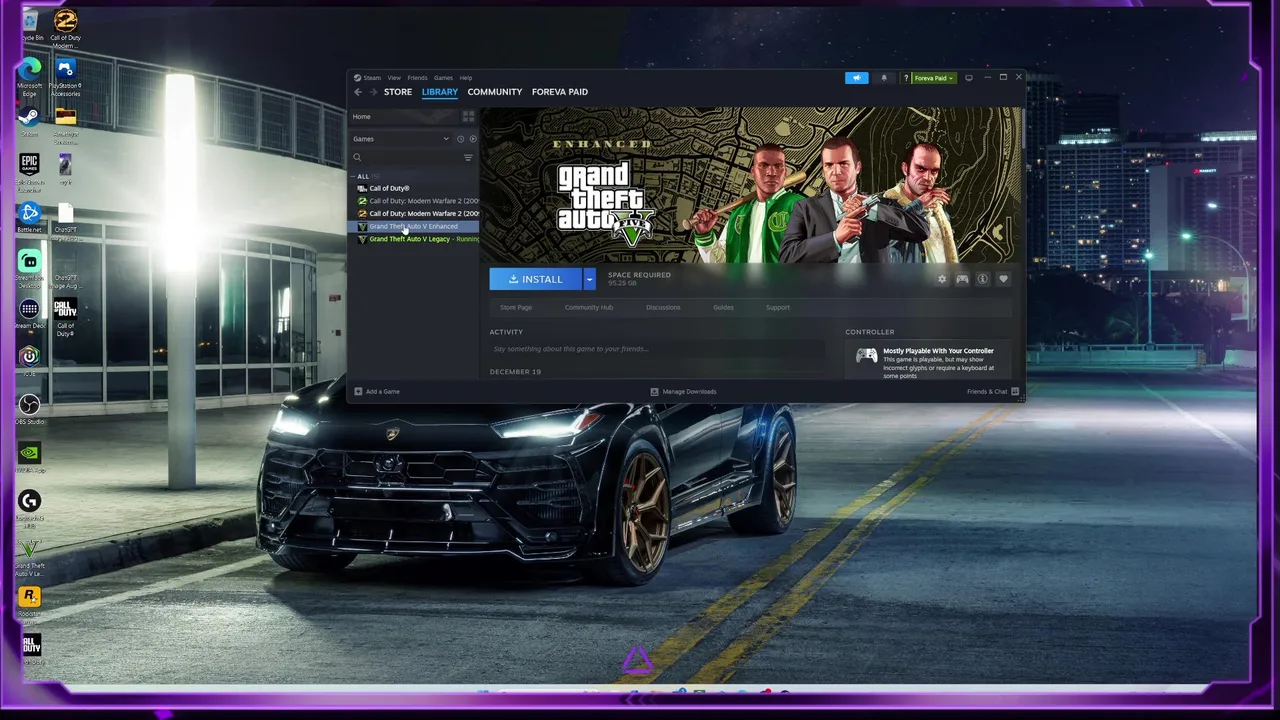
Task: Open the Games menu
Action: click(443, 77)
